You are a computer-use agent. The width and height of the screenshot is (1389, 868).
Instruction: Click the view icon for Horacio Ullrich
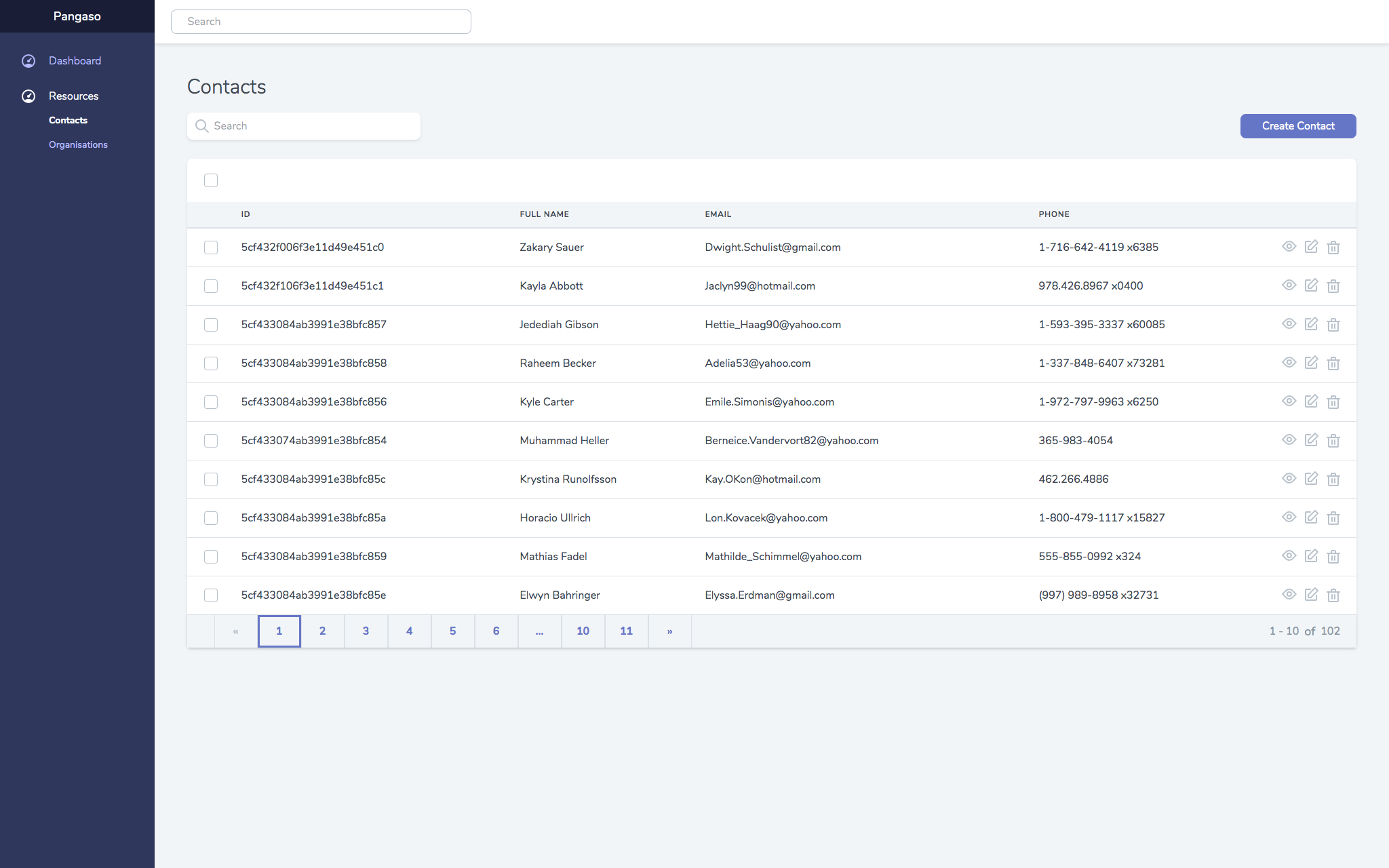click(1289, 517)
